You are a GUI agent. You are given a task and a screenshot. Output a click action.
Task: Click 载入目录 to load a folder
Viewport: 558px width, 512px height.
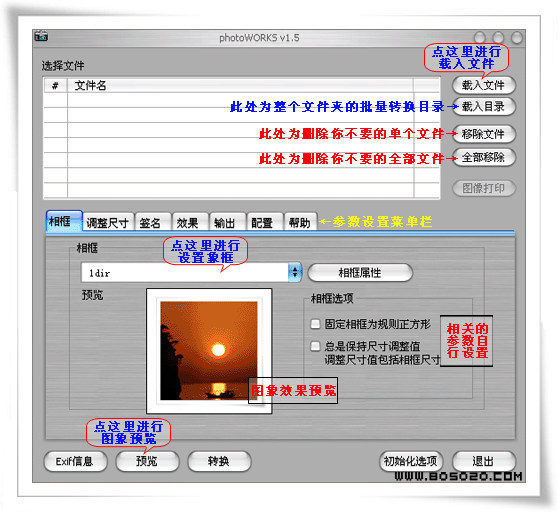pyautogui.click(x=483, y=106)
